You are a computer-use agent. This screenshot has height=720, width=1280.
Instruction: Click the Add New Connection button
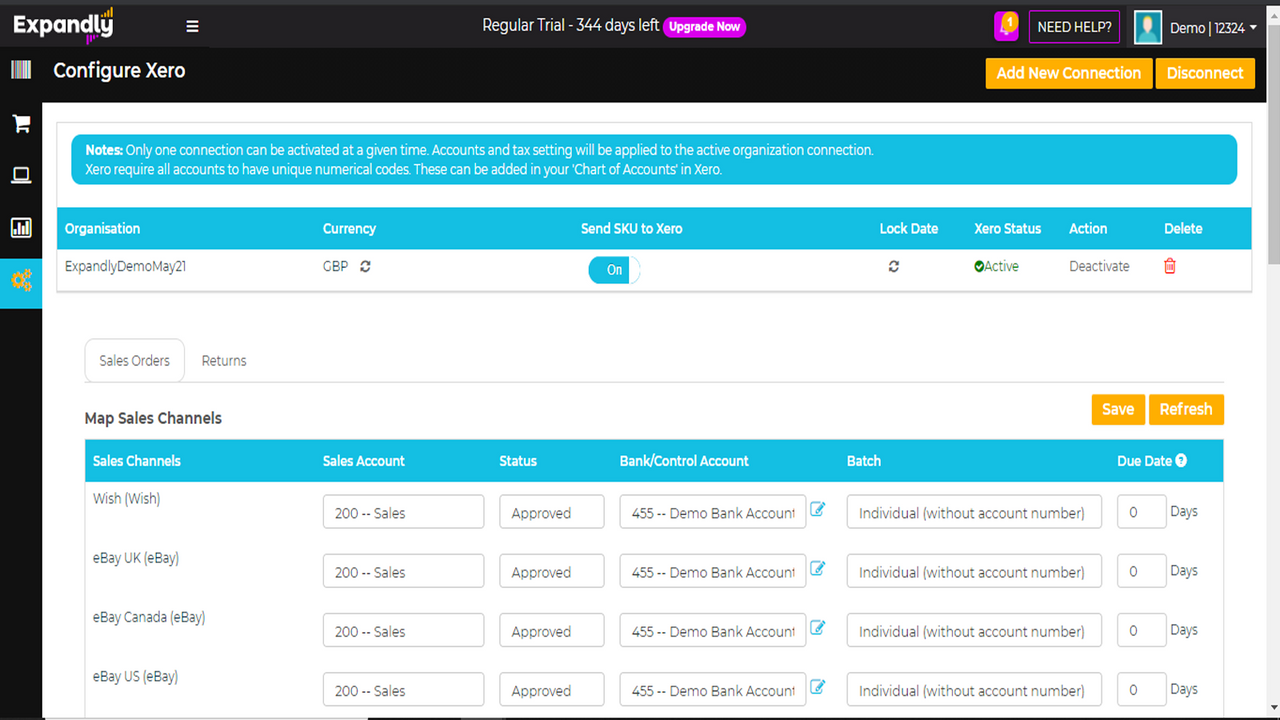tap(1068, 73)
